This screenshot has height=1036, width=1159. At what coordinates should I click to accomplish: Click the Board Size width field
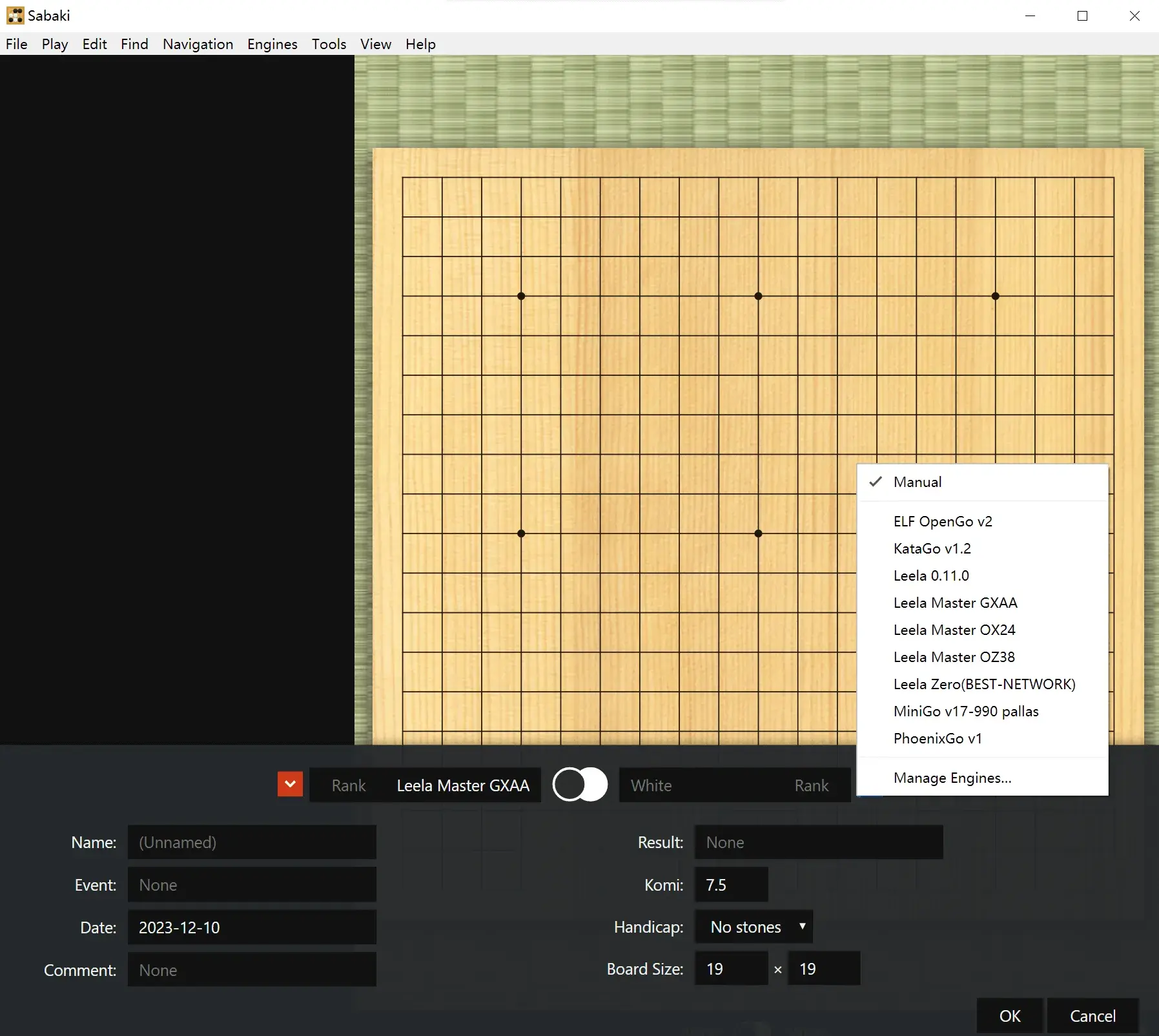coord(732,969)
